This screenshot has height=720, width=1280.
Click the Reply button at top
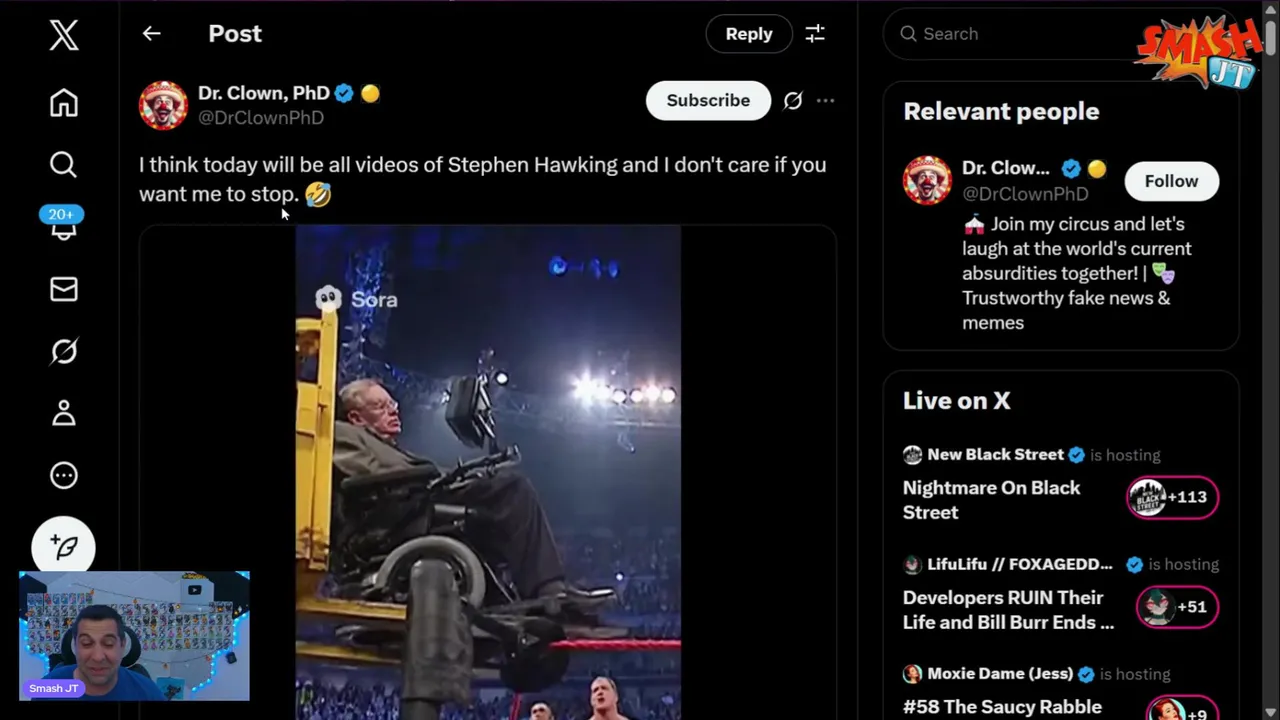[748, 34]
